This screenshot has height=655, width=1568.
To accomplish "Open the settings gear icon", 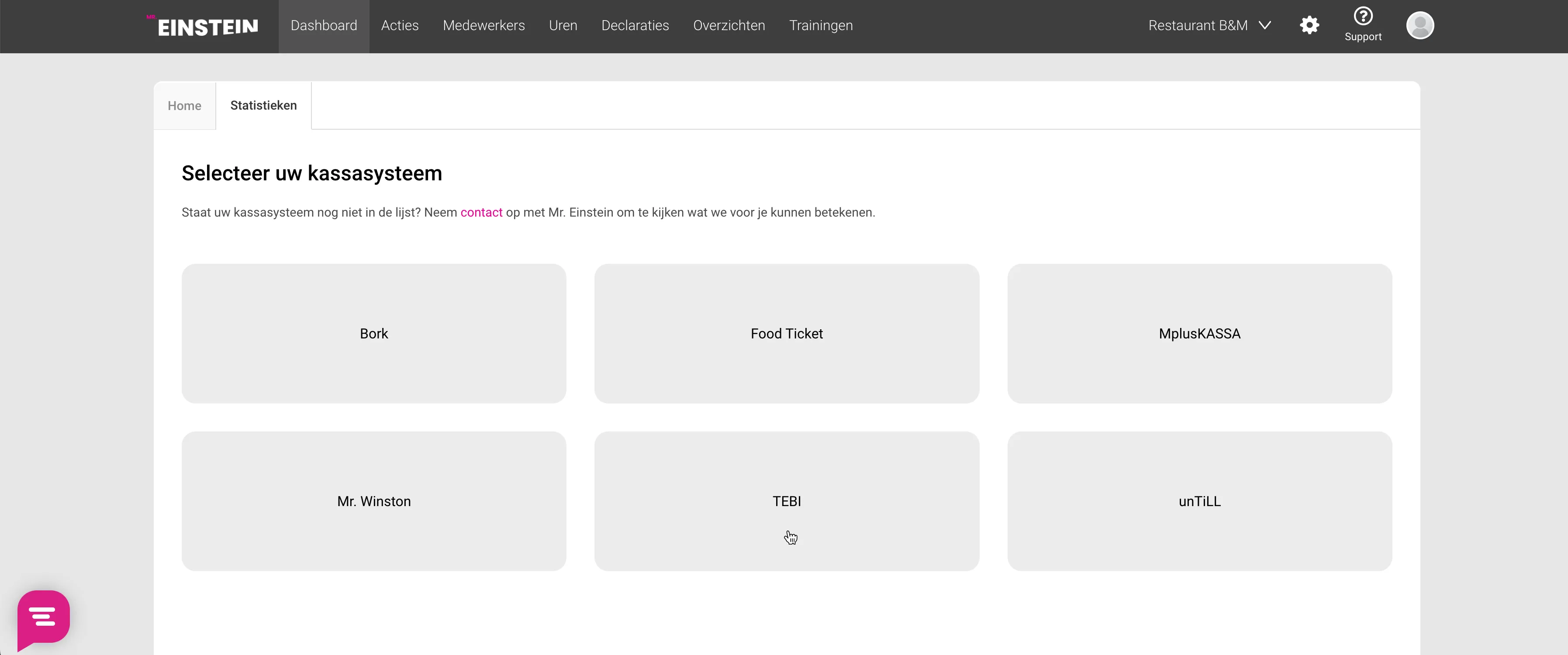I will 1309,26.
